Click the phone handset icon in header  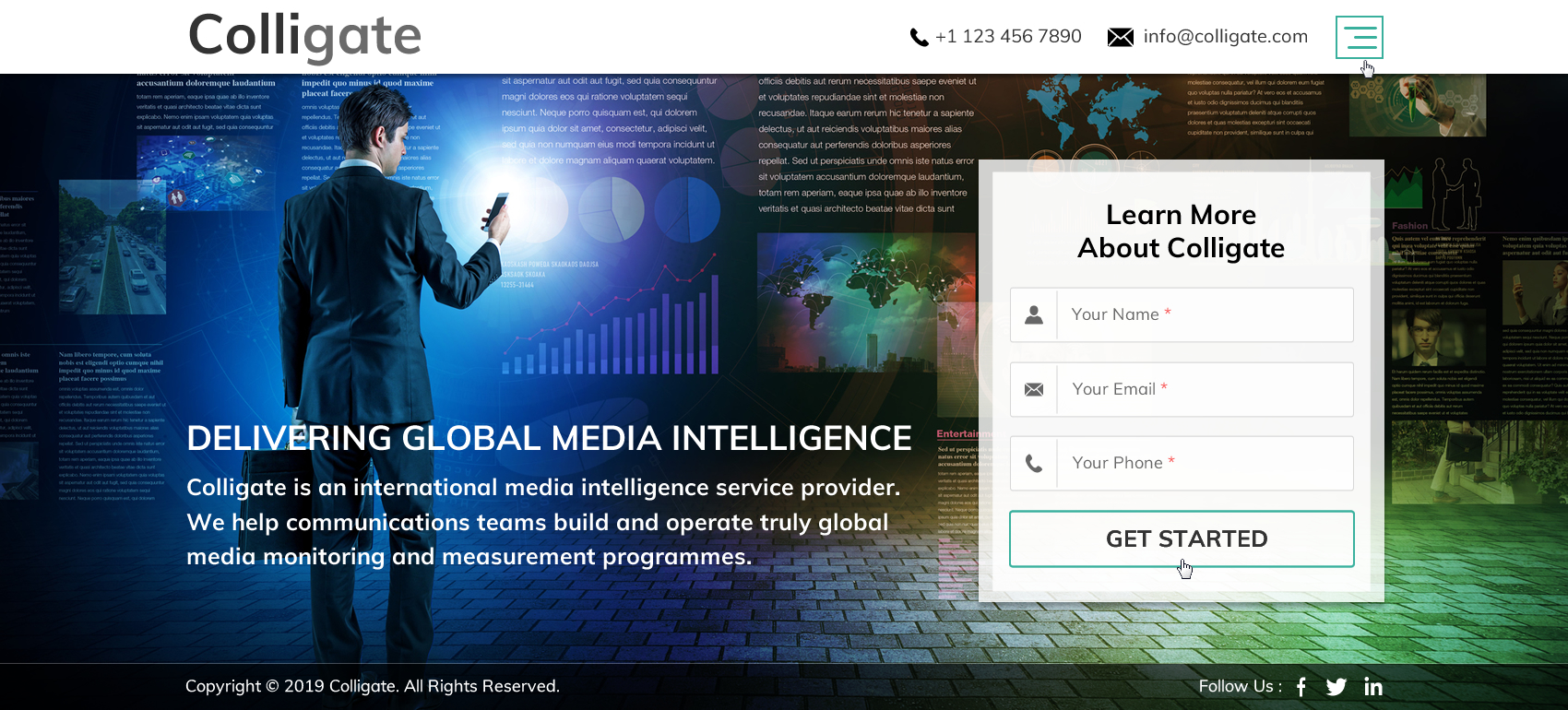click(919, 37)
